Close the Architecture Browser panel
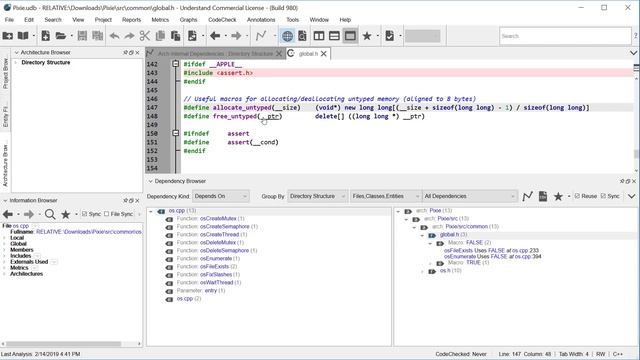Screen dimensions: 640x360 point(138,53)
